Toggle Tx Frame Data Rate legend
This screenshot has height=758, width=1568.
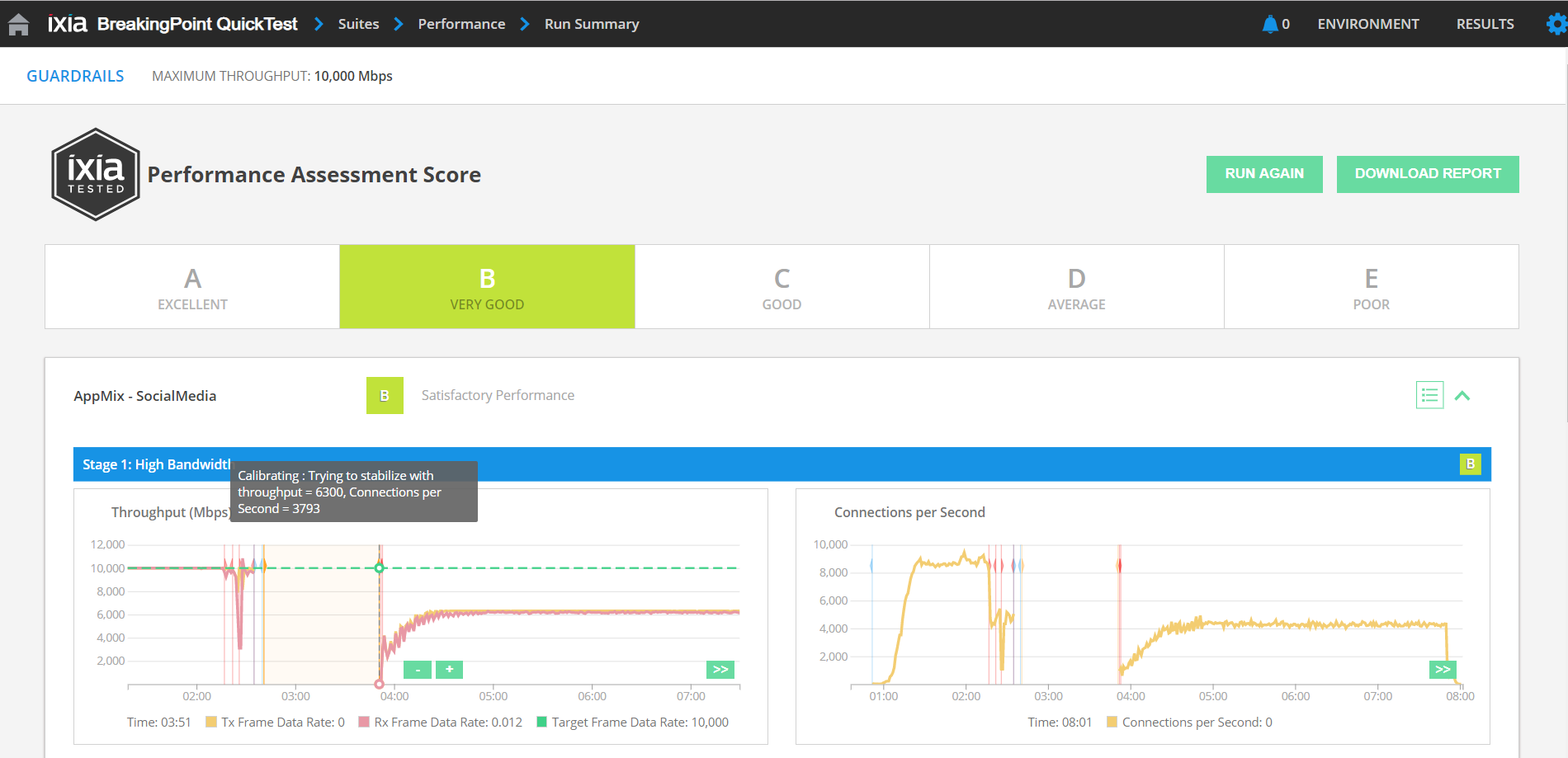point(275,723)
